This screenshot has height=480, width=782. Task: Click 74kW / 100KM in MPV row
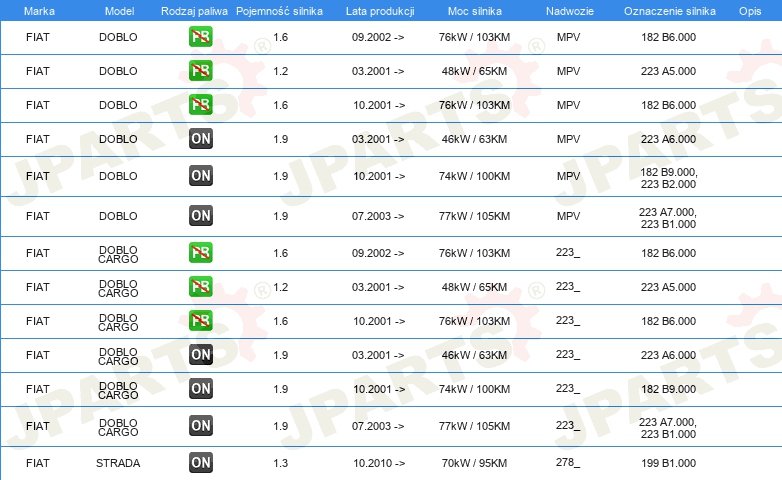474,176
